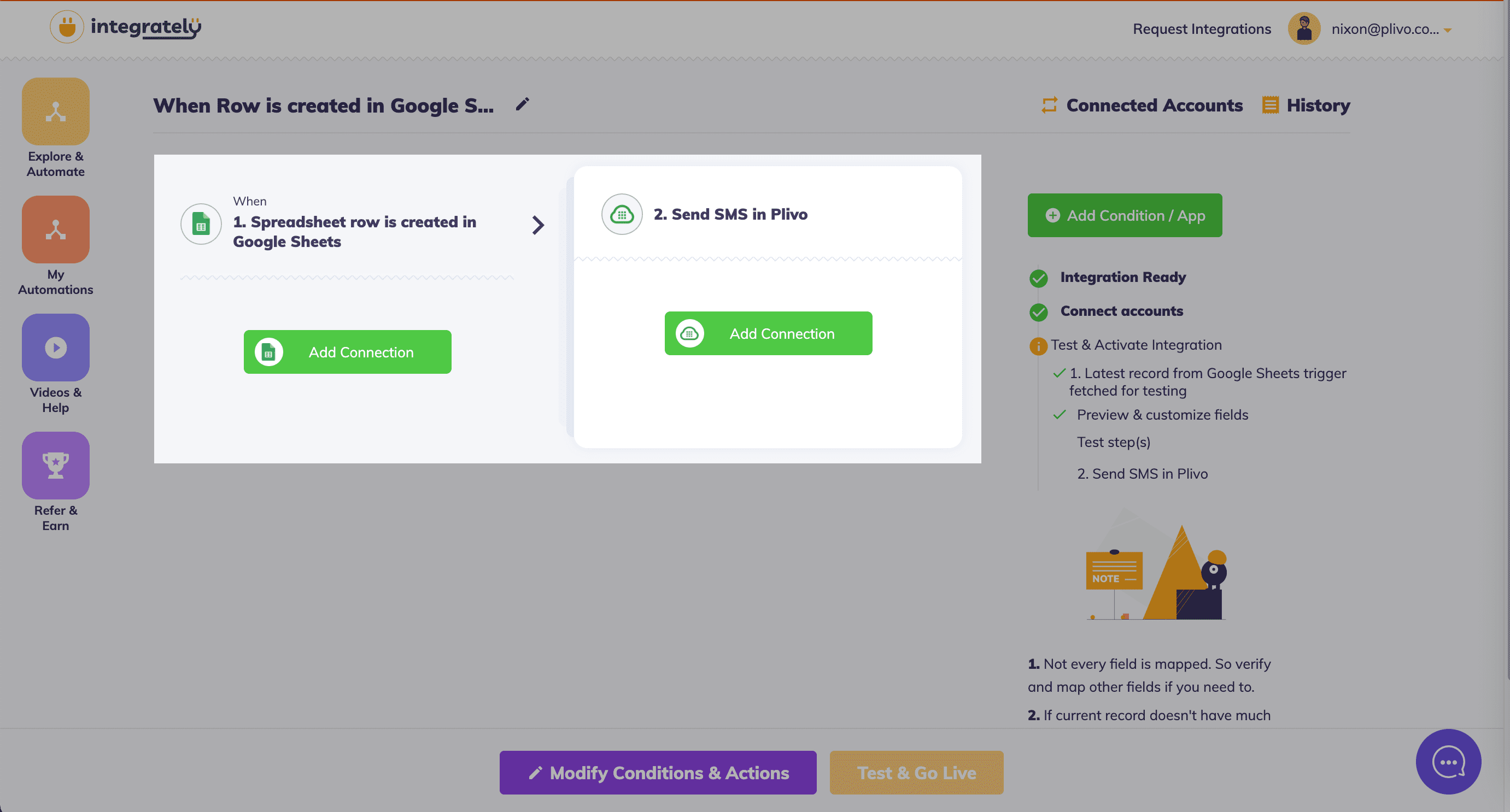The height and width of the screenshot is (812, 1510).
Task: Click the Connected Accounts icon
Action: point(1049,104)
